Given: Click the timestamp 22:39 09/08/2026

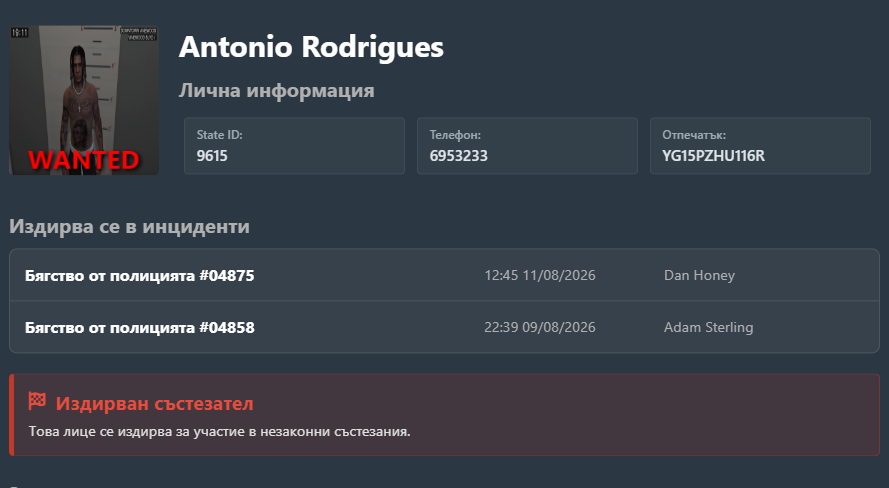Looking at the screenshot, I should pyautogui.click(x=540, y=328).
